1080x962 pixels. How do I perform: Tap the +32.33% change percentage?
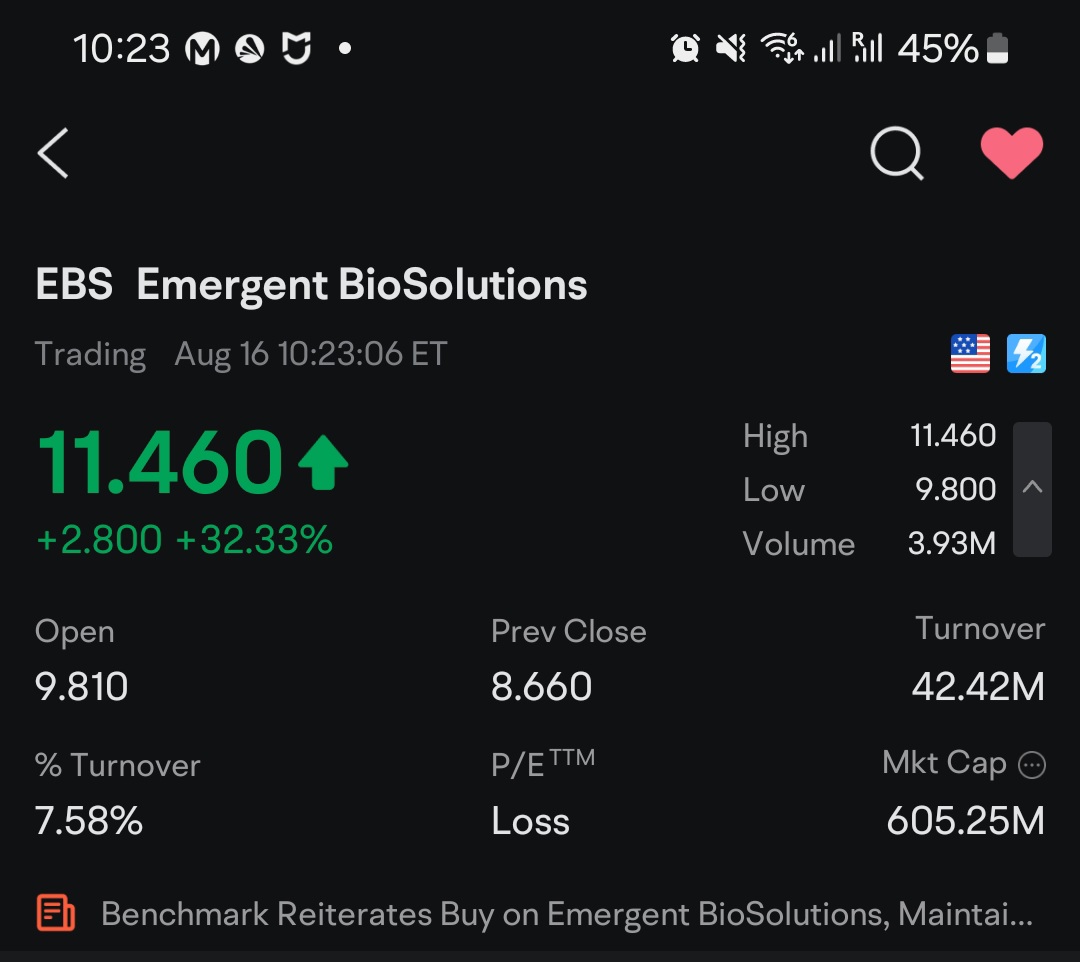pyautogui.click(x=254, y=540)
